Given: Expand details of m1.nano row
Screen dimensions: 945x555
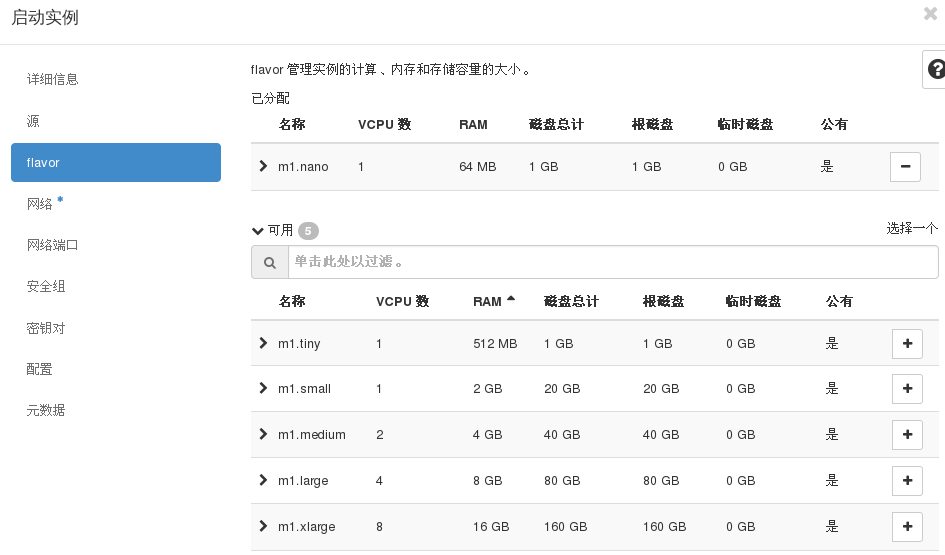Looking at the screenshot, I should (x=263, y=166).
